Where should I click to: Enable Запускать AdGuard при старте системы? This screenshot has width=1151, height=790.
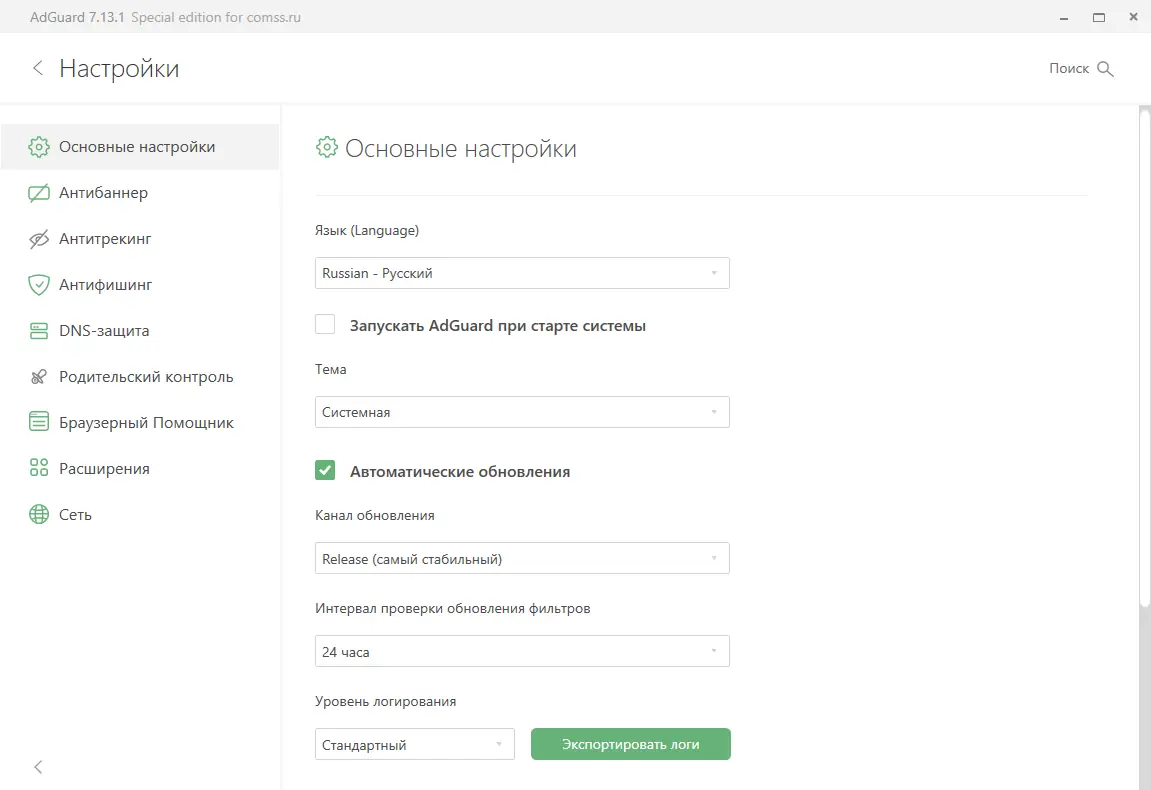point(324,324)
